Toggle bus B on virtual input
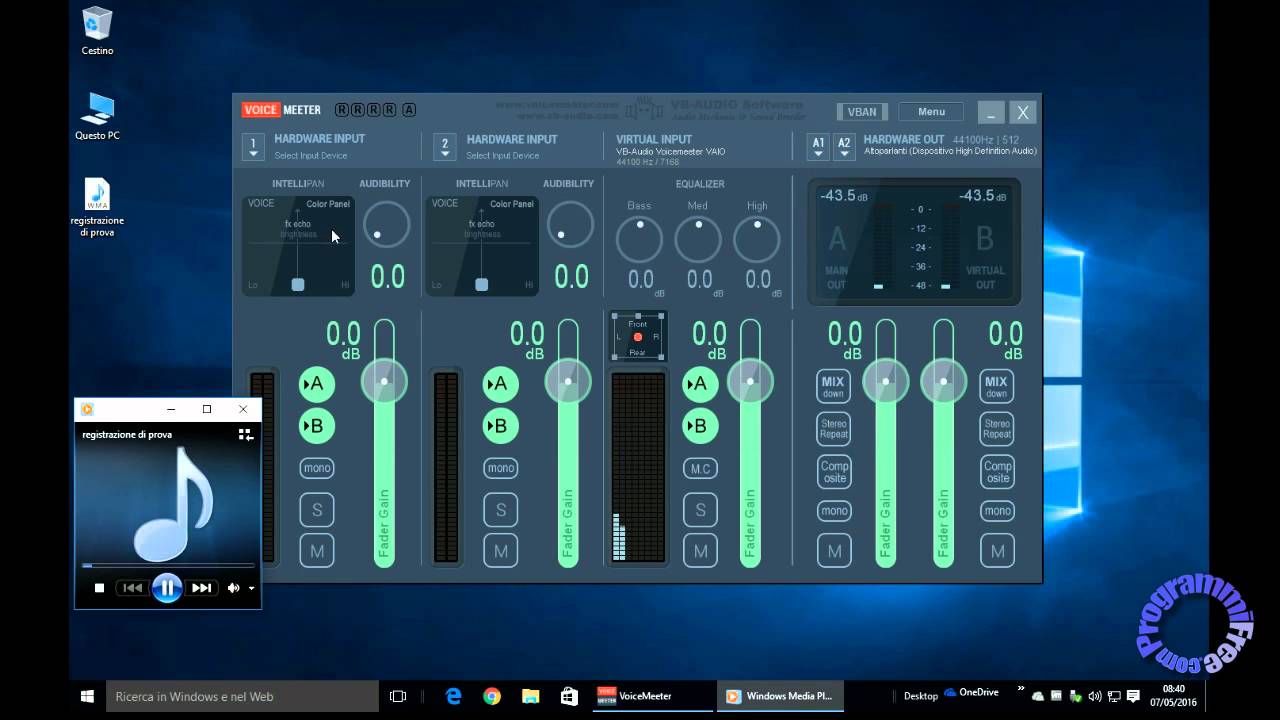Screen dimensions: 1280x720 coord(700,426)
